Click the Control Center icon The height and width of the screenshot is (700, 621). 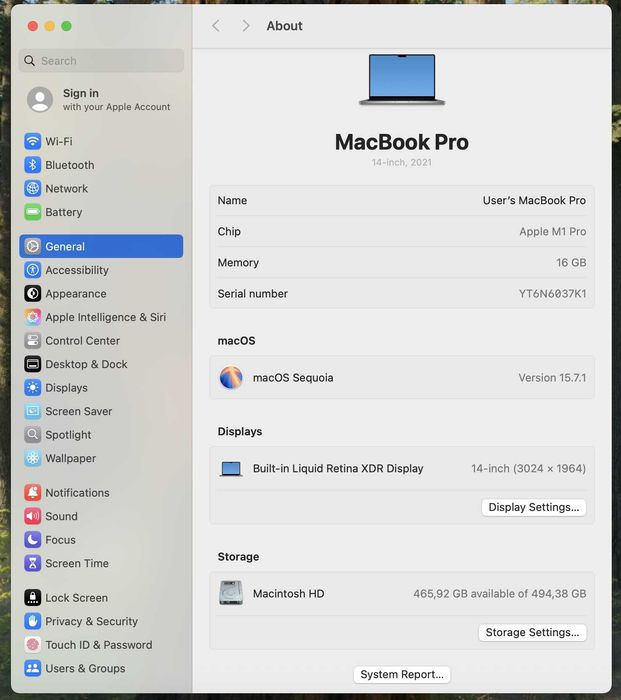[x=33, y=341]
